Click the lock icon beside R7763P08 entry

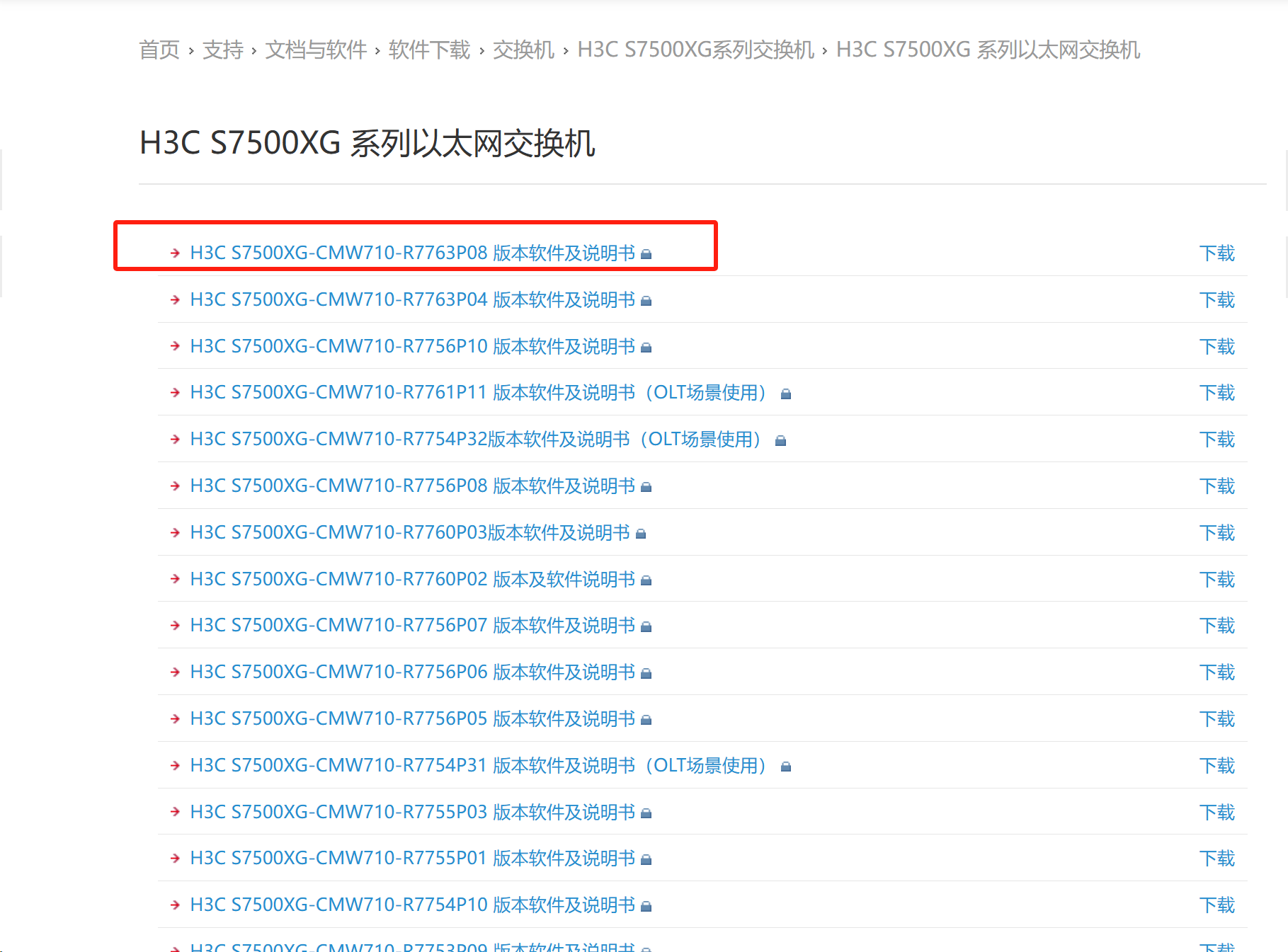click(646, 254)
